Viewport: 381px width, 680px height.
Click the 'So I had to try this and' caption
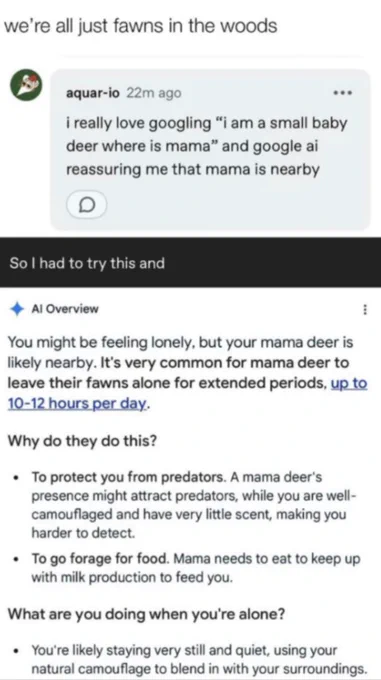[87, 263]
